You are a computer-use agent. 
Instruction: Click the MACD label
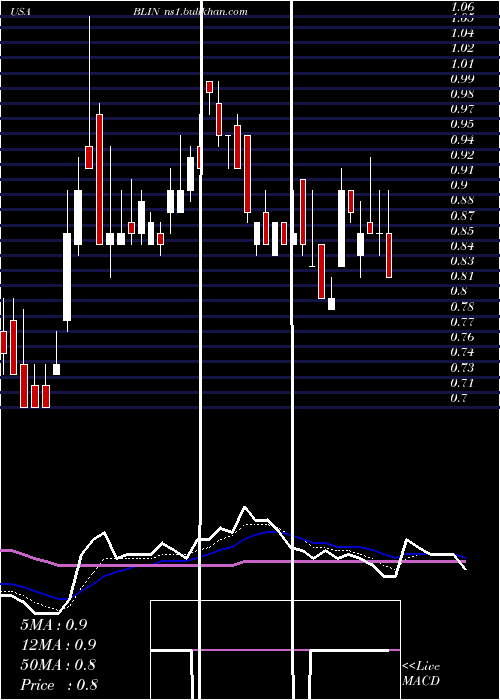coord(421,681)
